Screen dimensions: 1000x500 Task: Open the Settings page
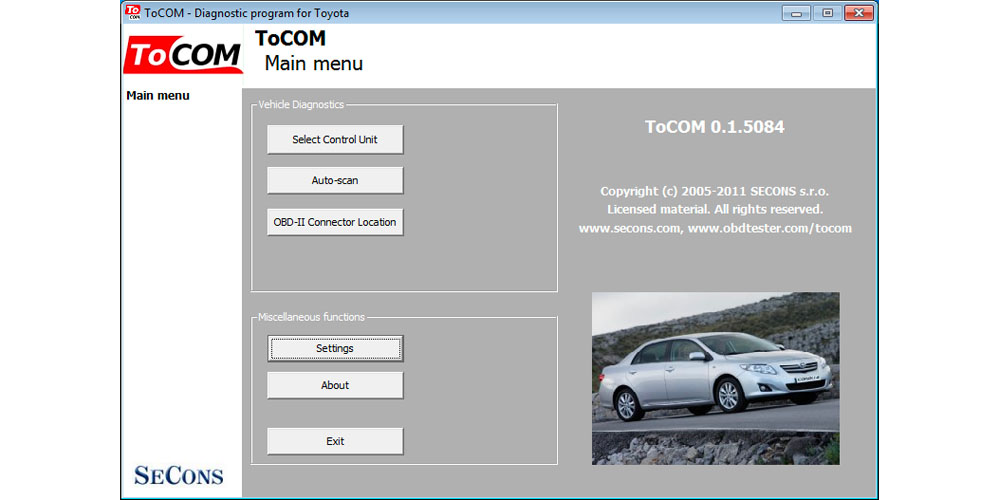[x=335, y=348]
